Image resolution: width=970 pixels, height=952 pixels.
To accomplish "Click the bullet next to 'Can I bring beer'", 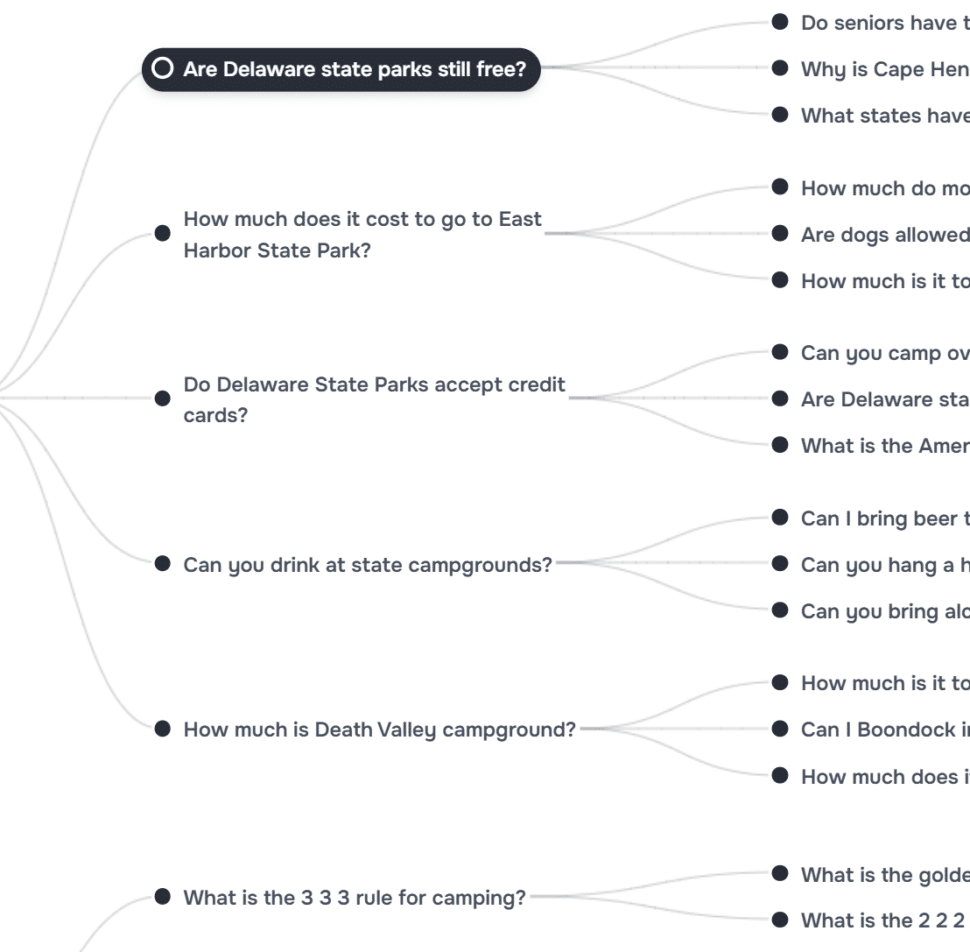I will [x=780, y=517].
